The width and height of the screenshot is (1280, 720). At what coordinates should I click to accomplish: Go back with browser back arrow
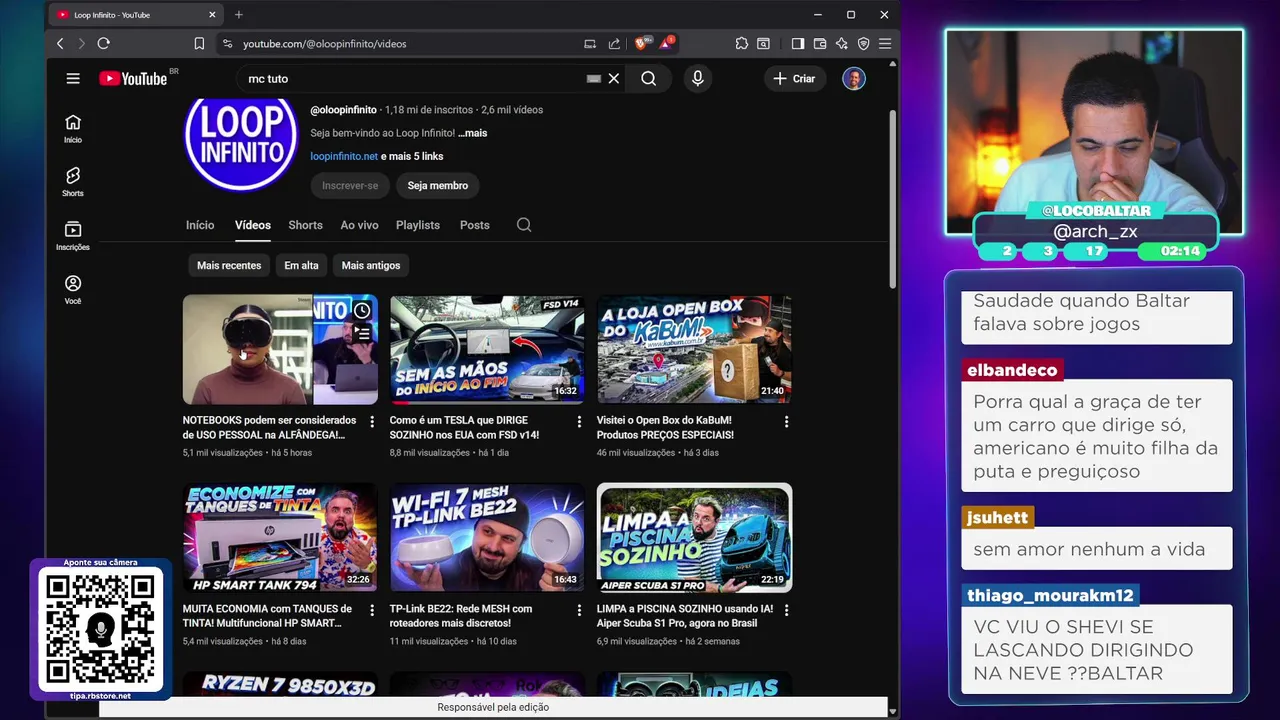[x=60, y=43]
